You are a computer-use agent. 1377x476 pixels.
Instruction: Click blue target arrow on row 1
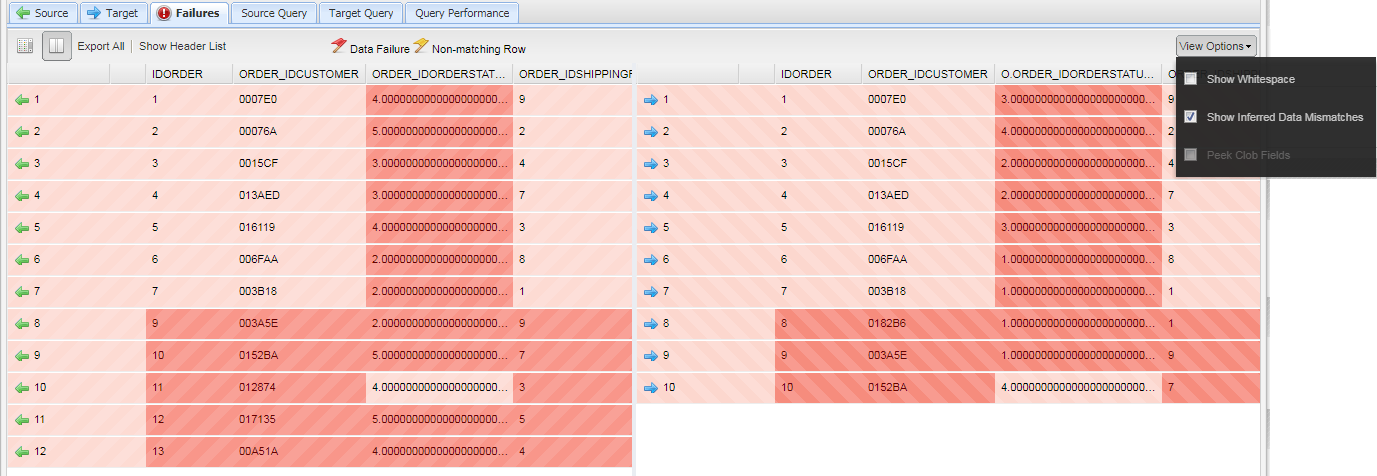coord(653,99)
